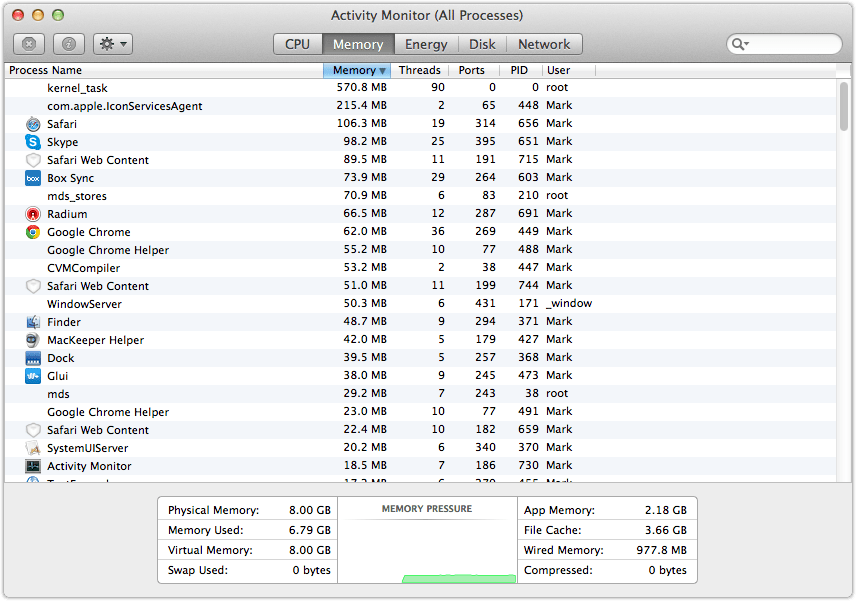856x601 pixels.
Task: Sort by Process Name column
Action: pos(164,70)
